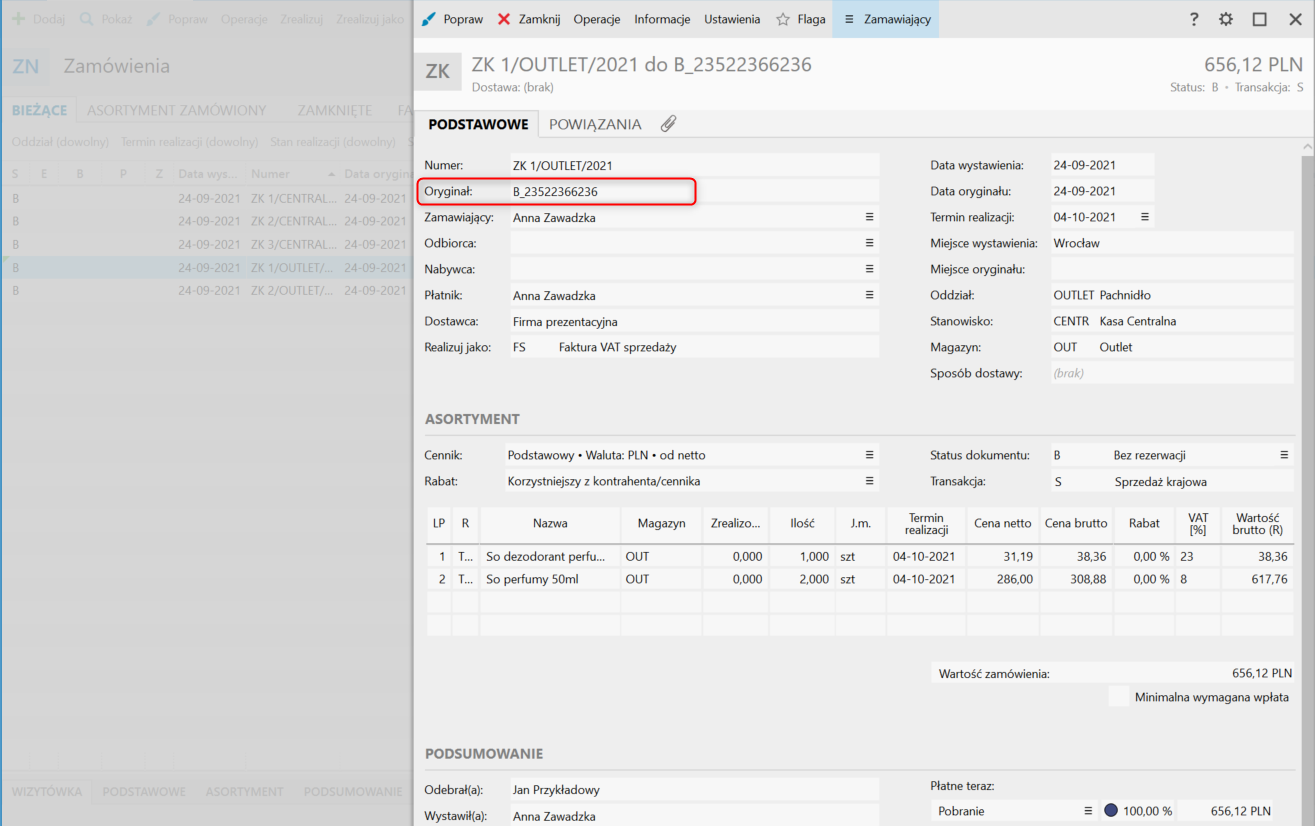Open ASORTYMENT ZAMÓWIONY tab in background window
Viewport: 1315px width, 826px height.
tap(177, 110)
